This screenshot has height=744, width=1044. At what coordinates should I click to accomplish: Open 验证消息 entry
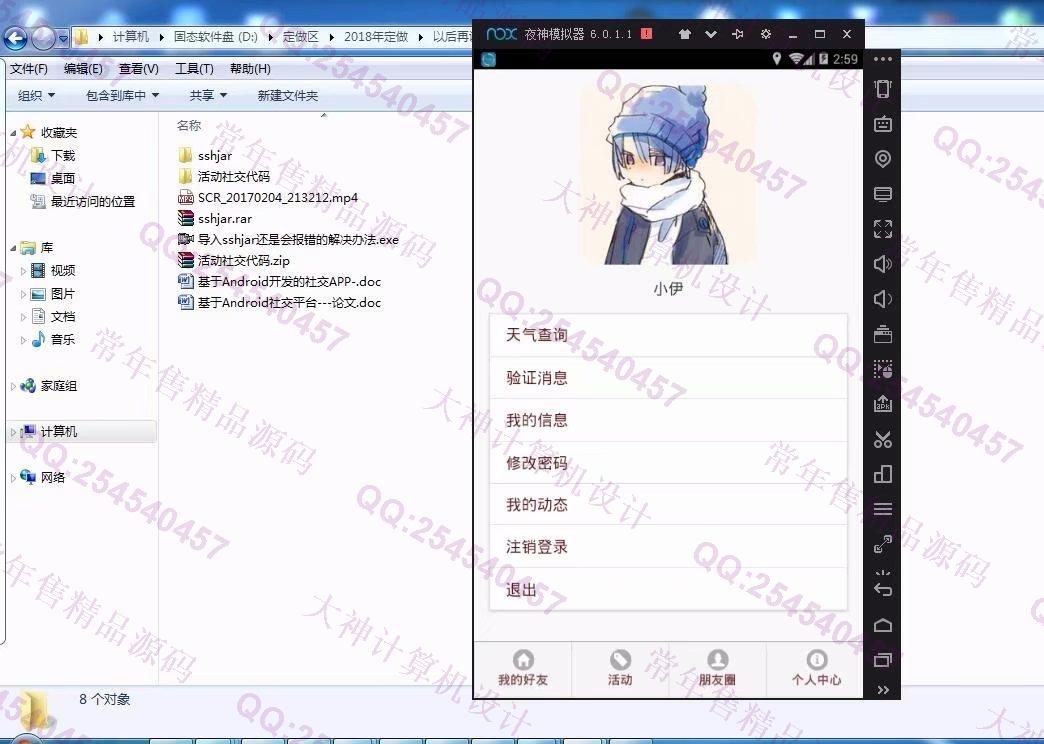(668, 378)
